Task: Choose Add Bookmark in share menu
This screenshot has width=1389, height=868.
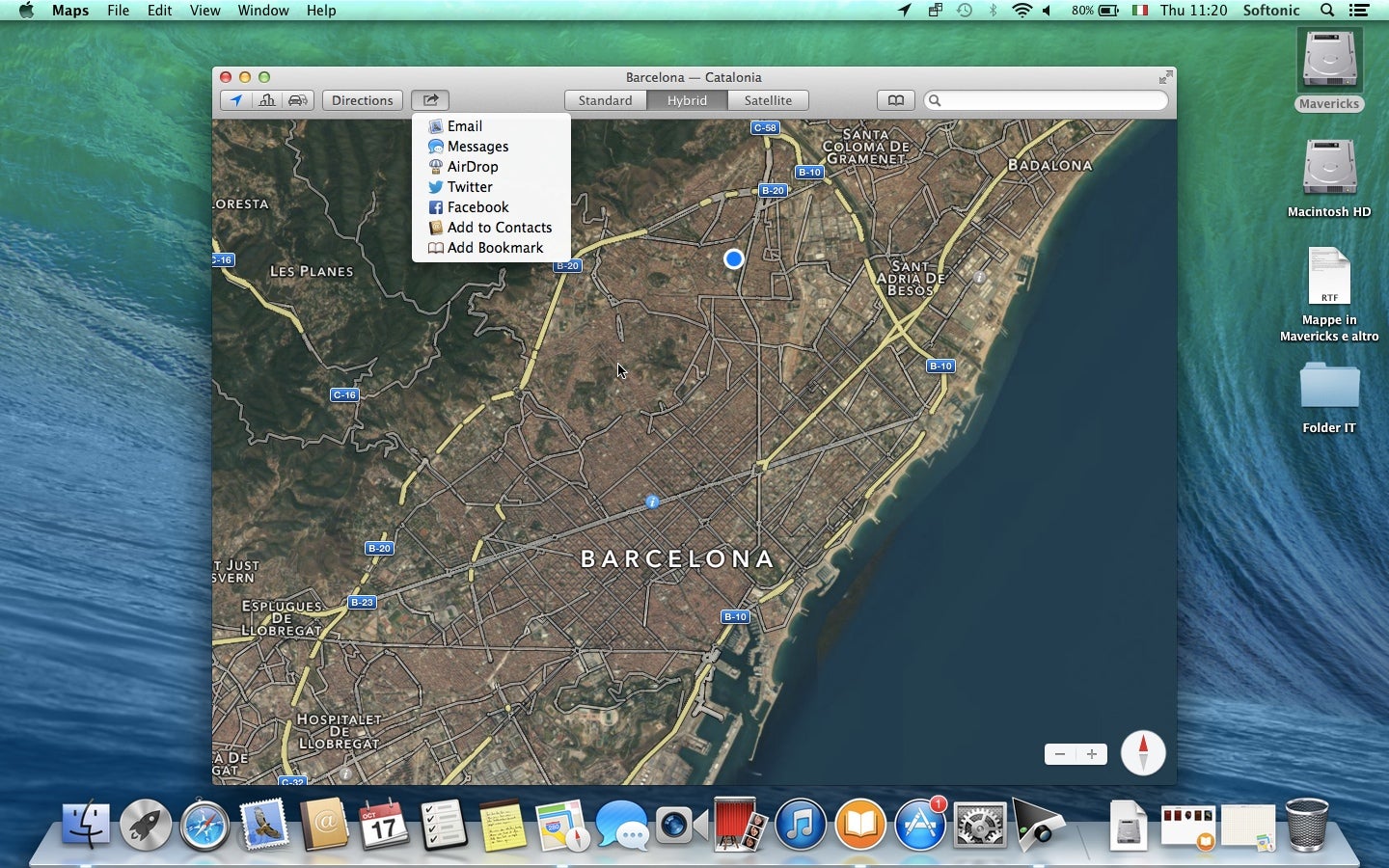Action: [x=495, y=248]
